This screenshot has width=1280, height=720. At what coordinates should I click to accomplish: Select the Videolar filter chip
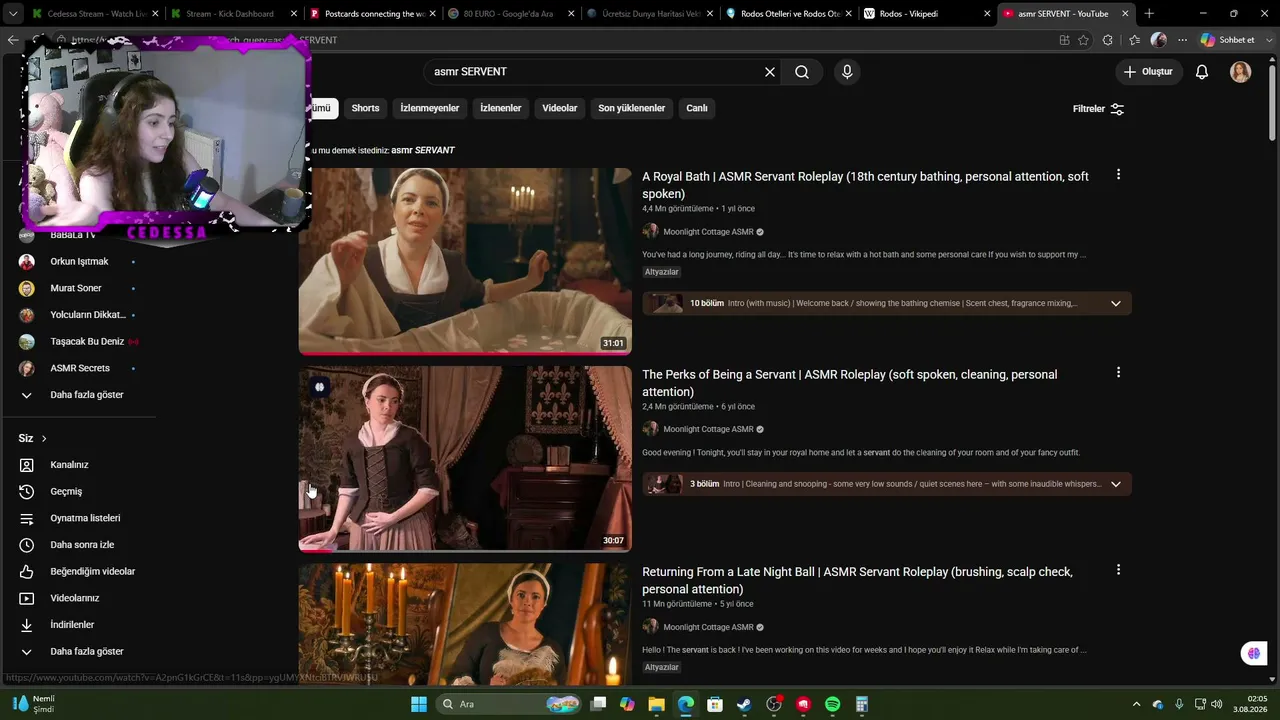(560, 108)
